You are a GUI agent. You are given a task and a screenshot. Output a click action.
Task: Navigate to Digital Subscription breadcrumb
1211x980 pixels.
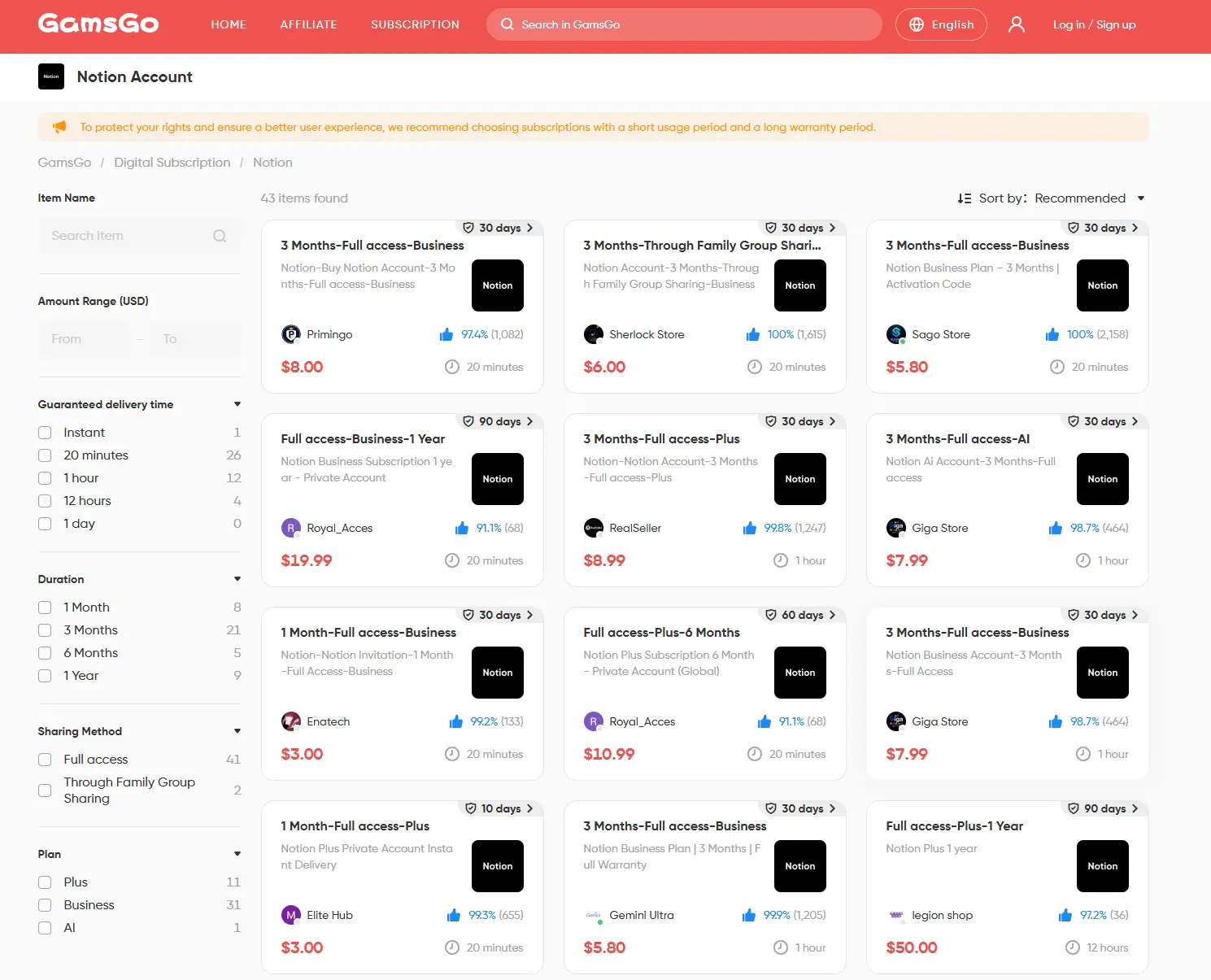[x=172, y=163]
